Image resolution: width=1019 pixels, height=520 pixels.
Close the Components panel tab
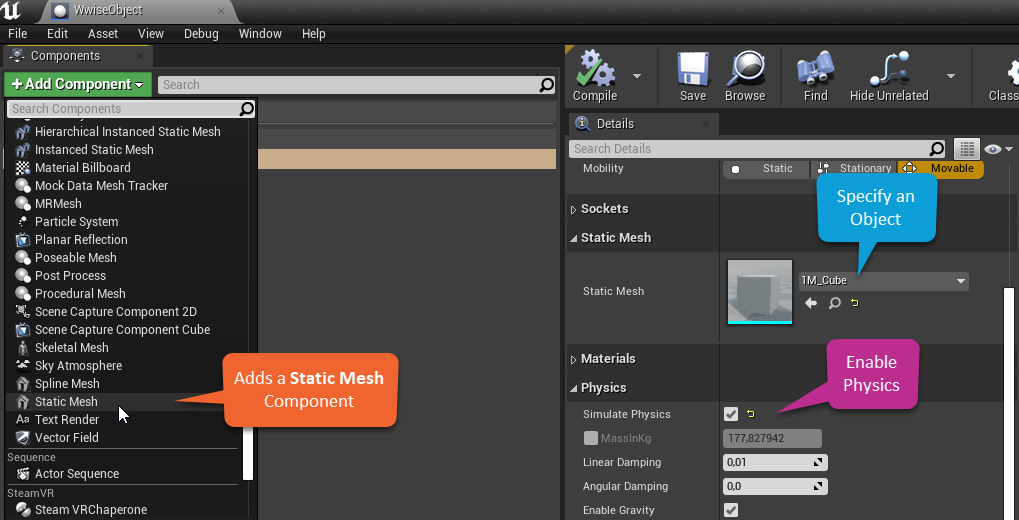140,57
